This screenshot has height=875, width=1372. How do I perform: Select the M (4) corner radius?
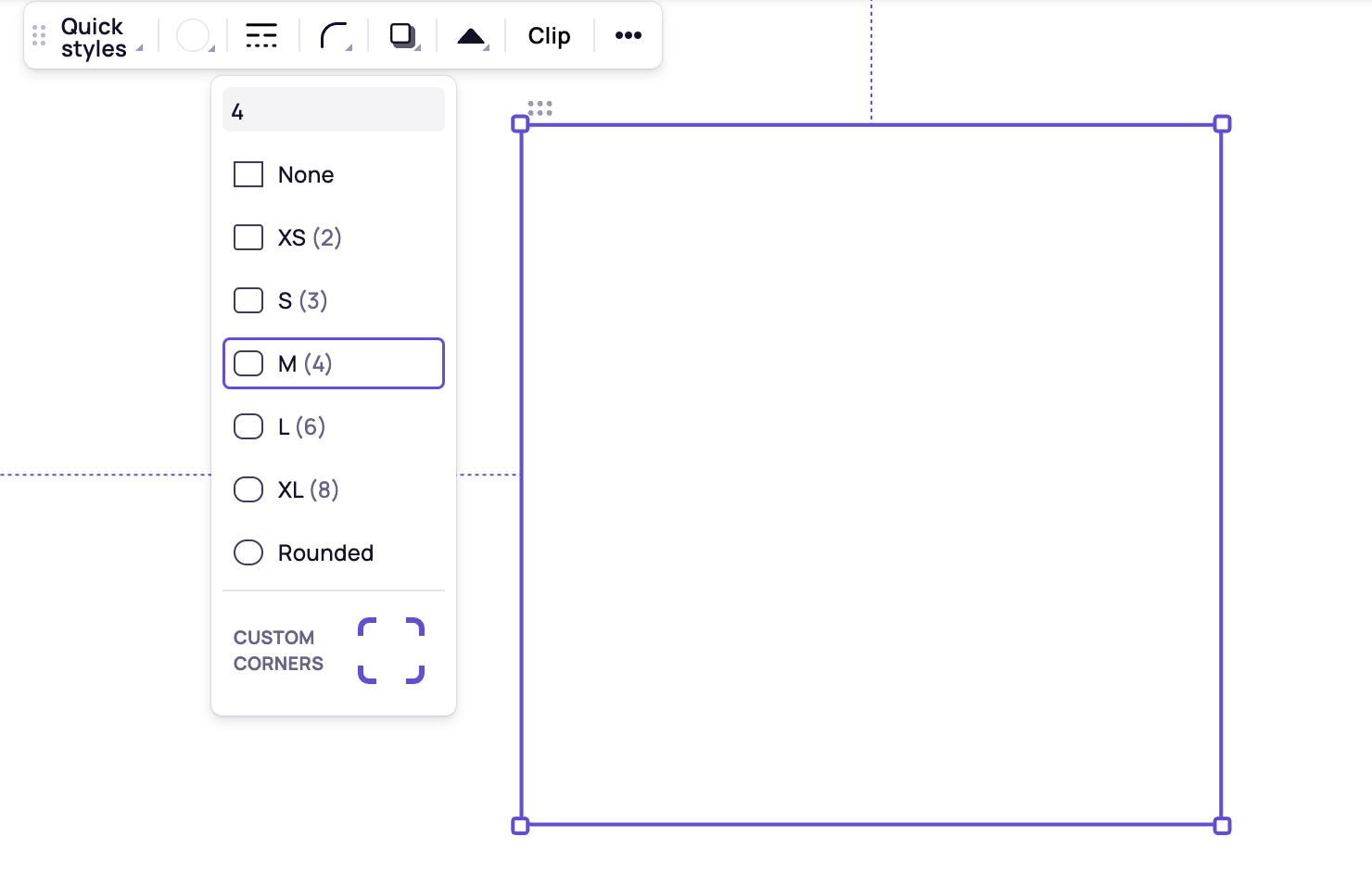[334, 363]
